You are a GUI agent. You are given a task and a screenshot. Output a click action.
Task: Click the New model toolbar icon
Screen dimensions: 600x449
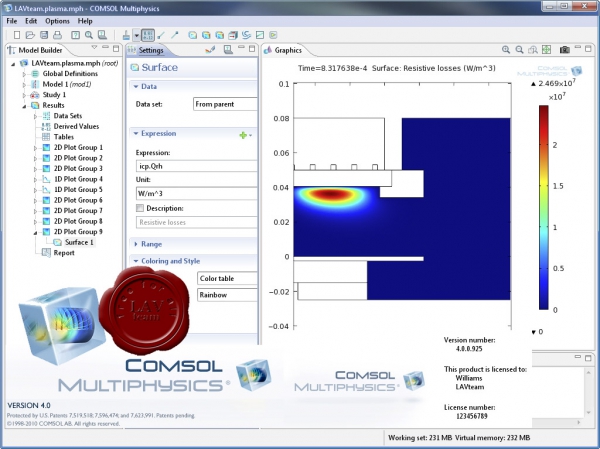tap(17, 35)
